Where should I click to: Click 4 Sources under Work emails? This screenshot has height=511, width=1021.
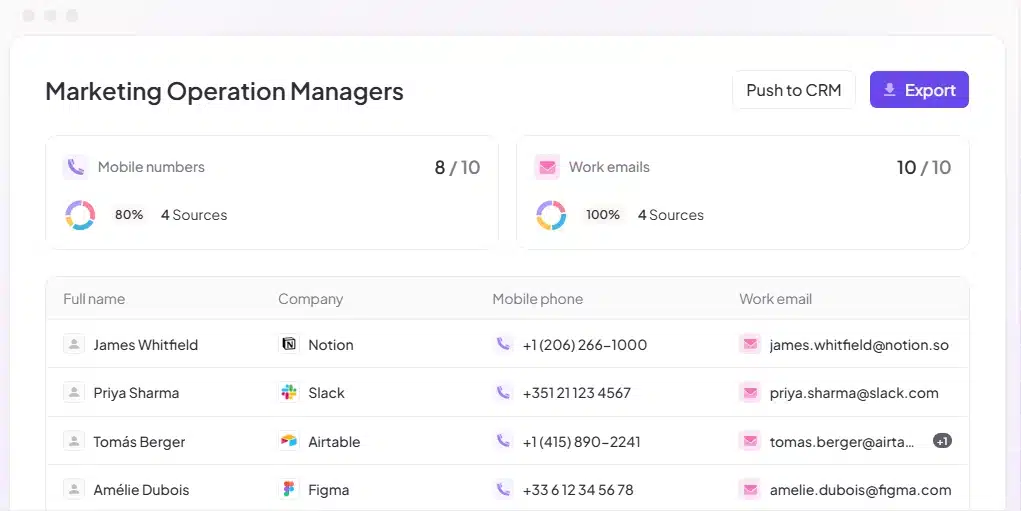671,215
